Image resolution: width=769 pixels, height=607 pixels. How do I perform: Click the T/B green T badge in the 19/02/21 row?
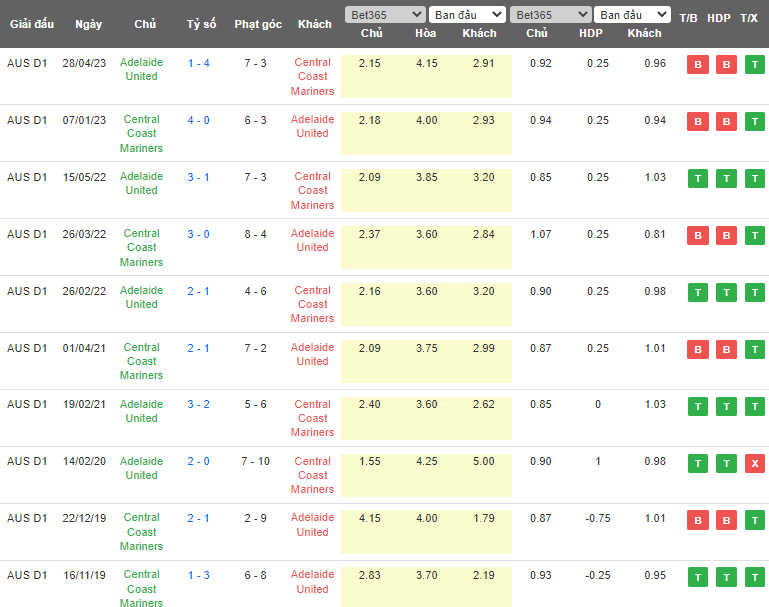pos(697,407)
